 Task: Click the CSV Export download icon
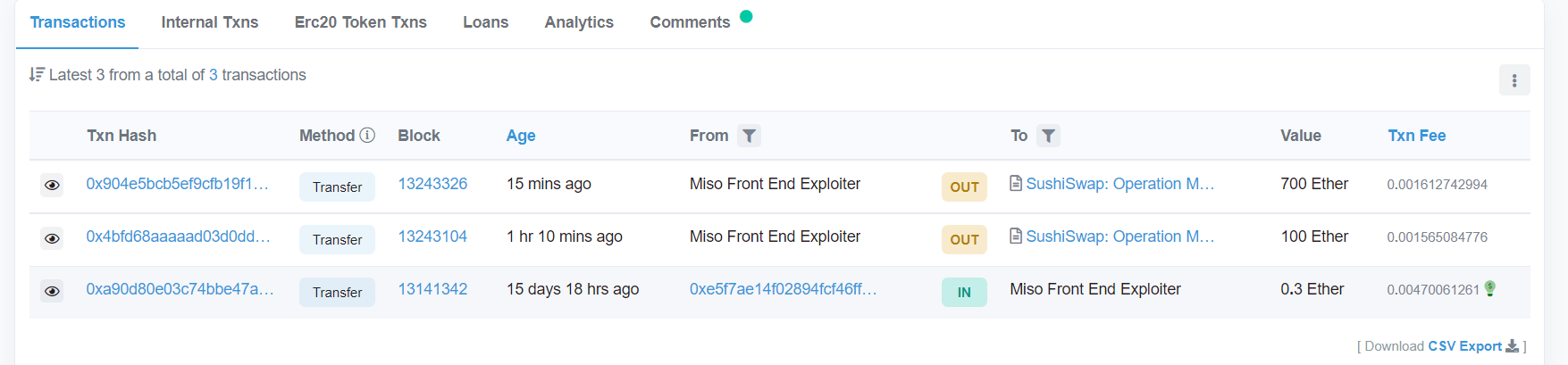tap(1512, 346)
